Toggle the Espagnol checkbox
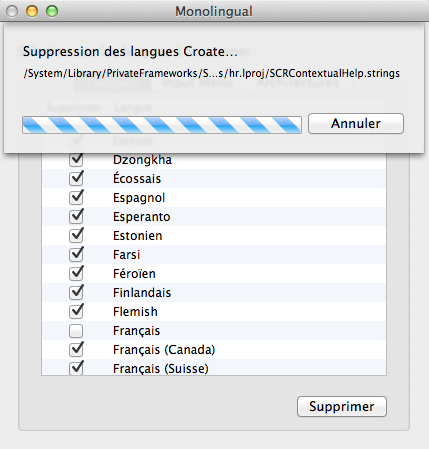Image resolution: width=429 pixels, height=449 pixels. coord(76,198)
